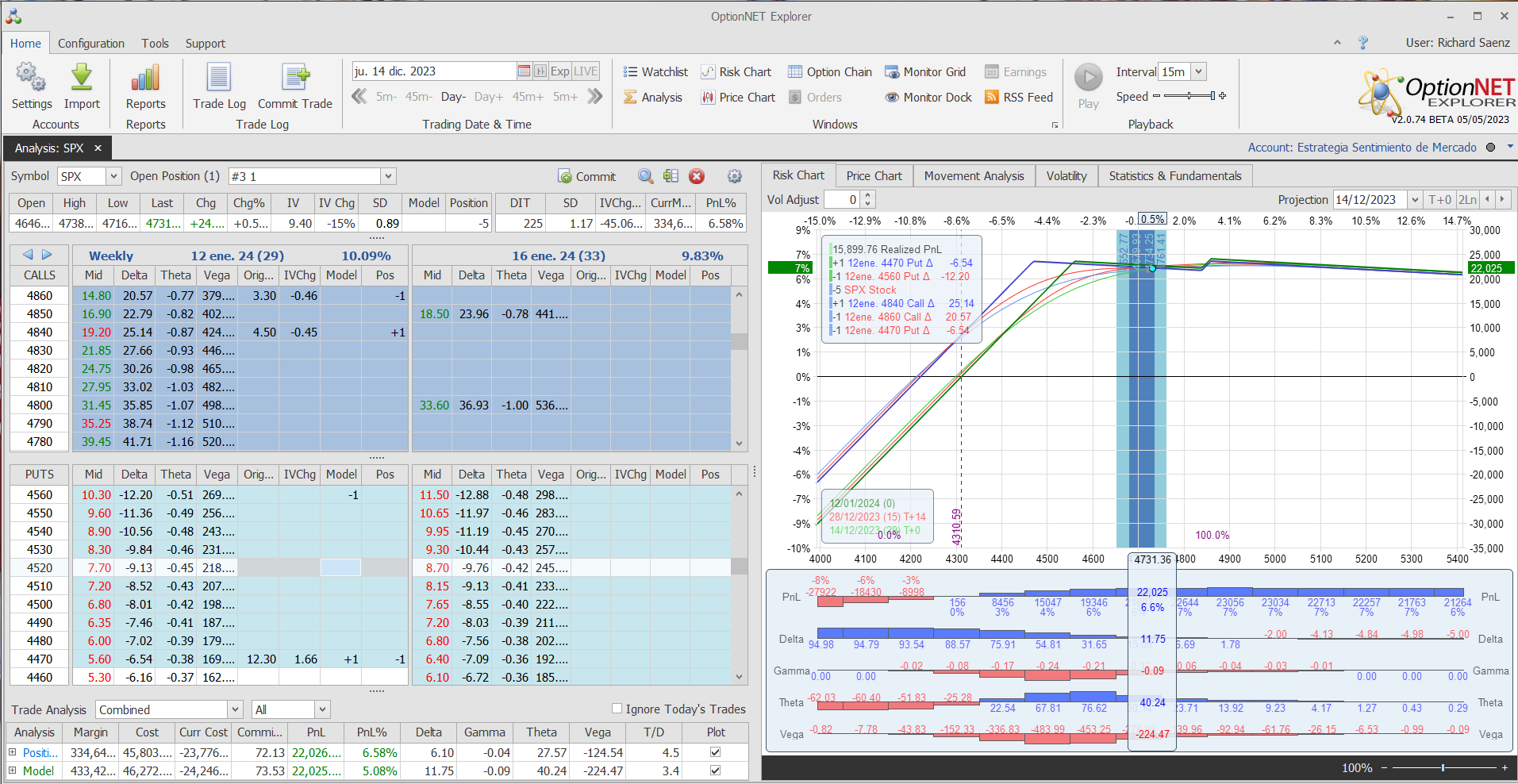This screenshot has width=1518, height=784.
Task: Click the Commit button
Action: pyautogui.click(x=587, y=176)
